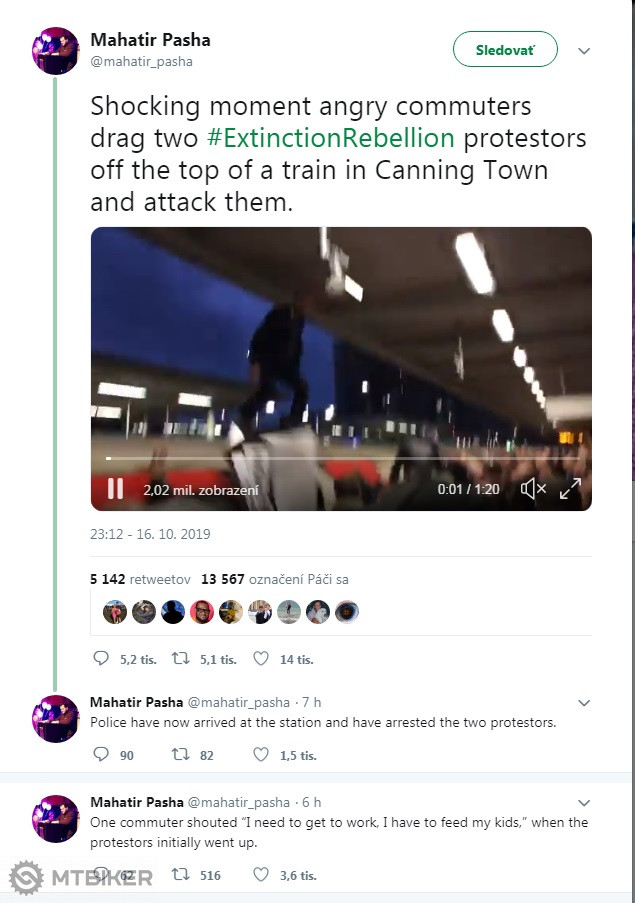635x903 pixels.
Task: Open main tweet options chevron menu
Action: click(x=584, y=51)
